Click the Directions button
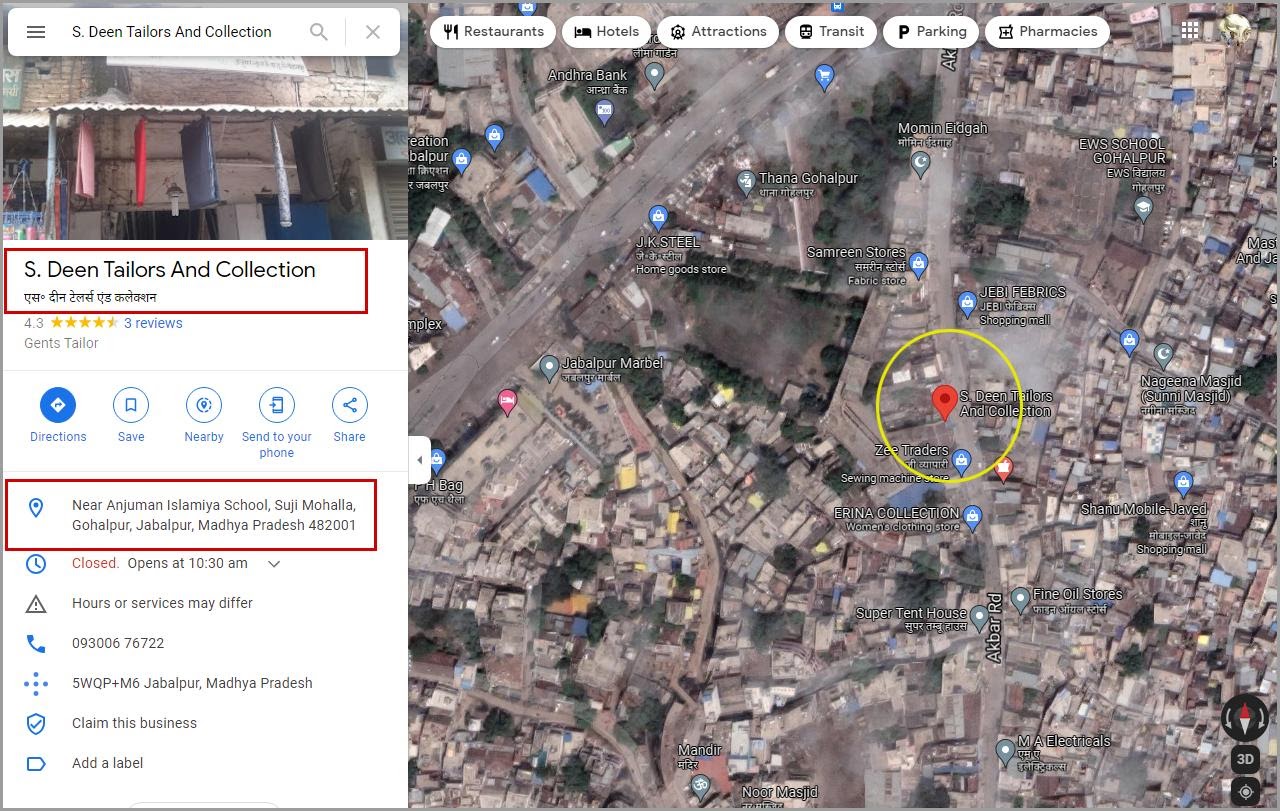Image resolution: width=1280 pixels, height=811 pixels. tap(58, 415)
